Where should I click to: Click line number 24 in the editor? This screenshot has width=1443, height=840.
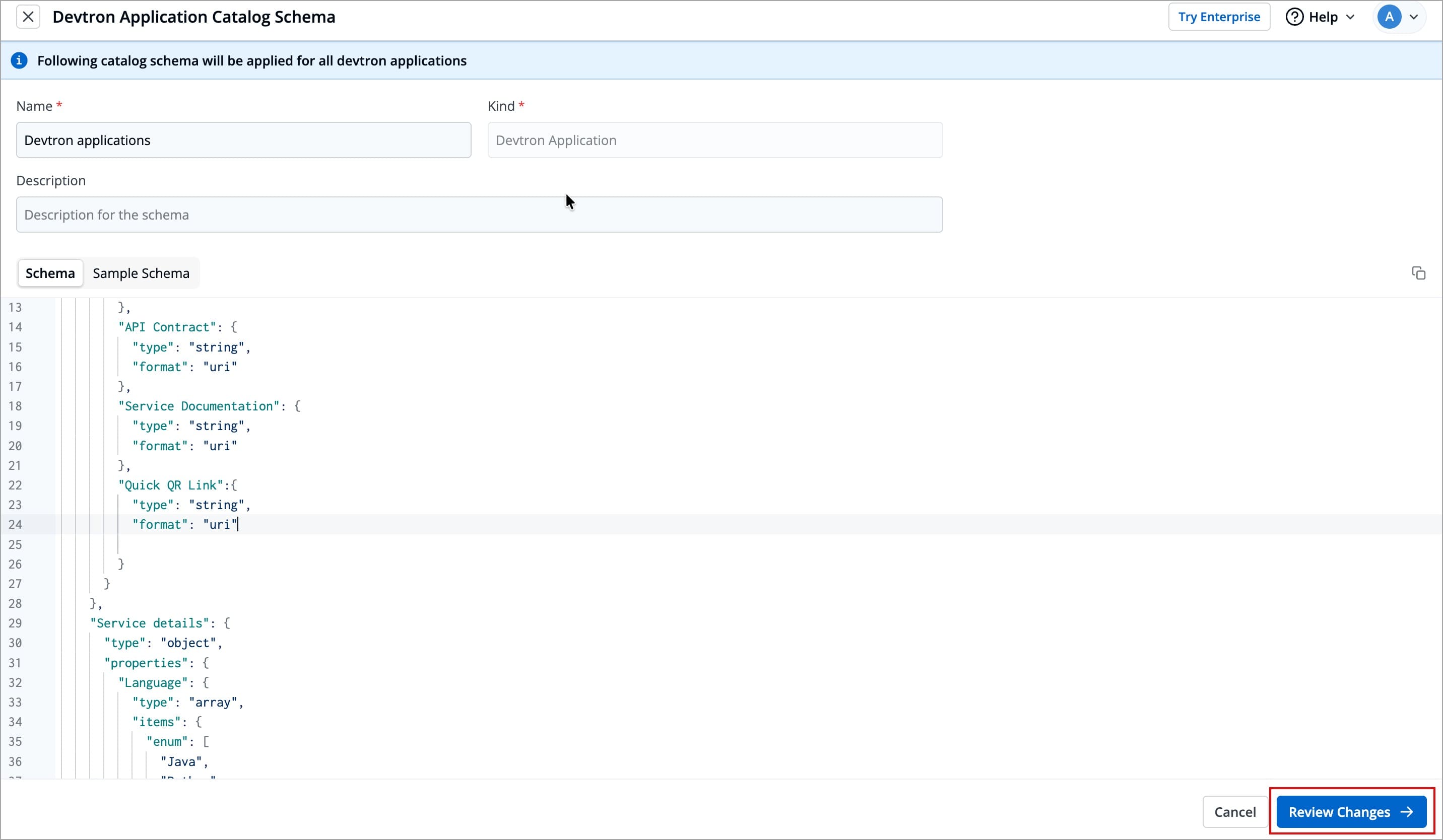coord(16,524)
